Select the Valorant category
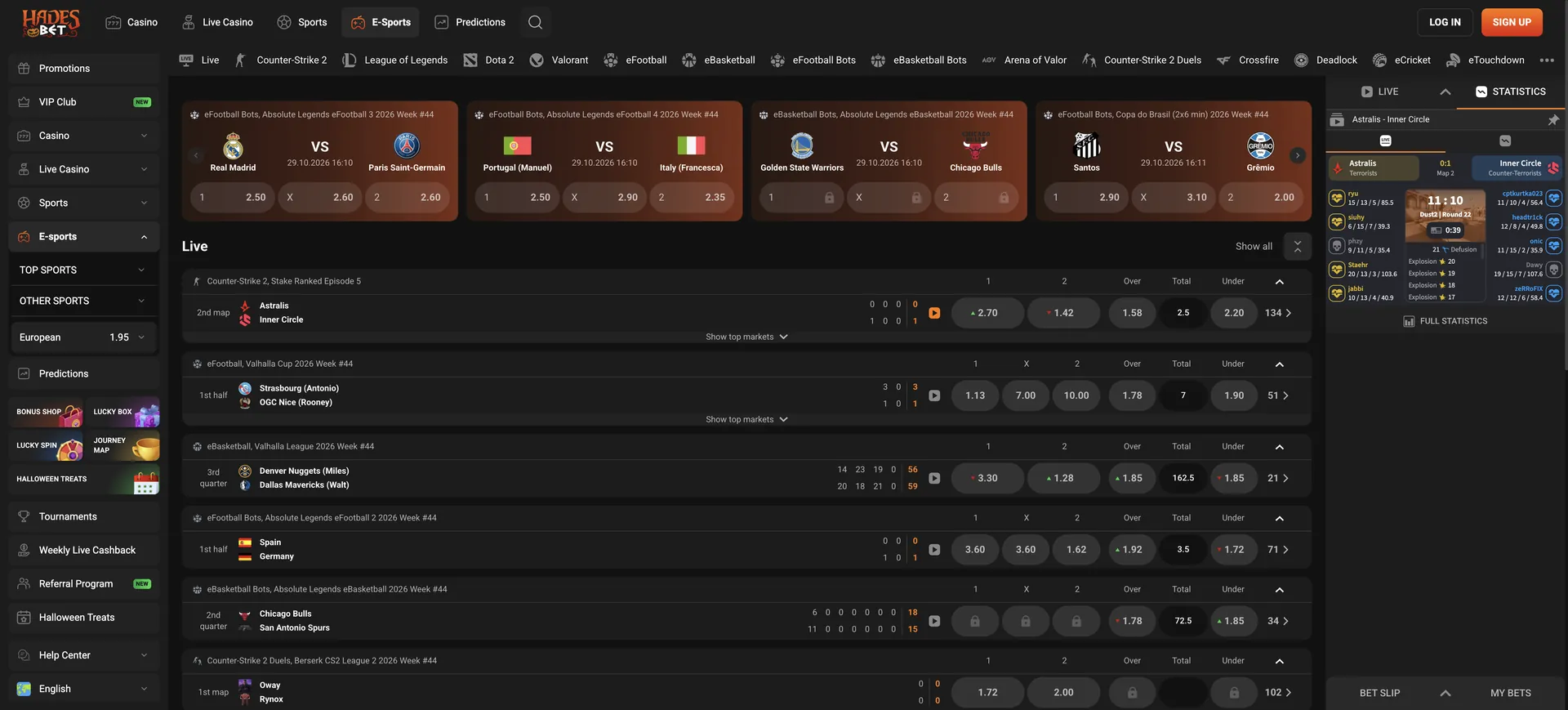Image resolution: width=1568 pixels, height=710 pixels. (x=559, y=60)
